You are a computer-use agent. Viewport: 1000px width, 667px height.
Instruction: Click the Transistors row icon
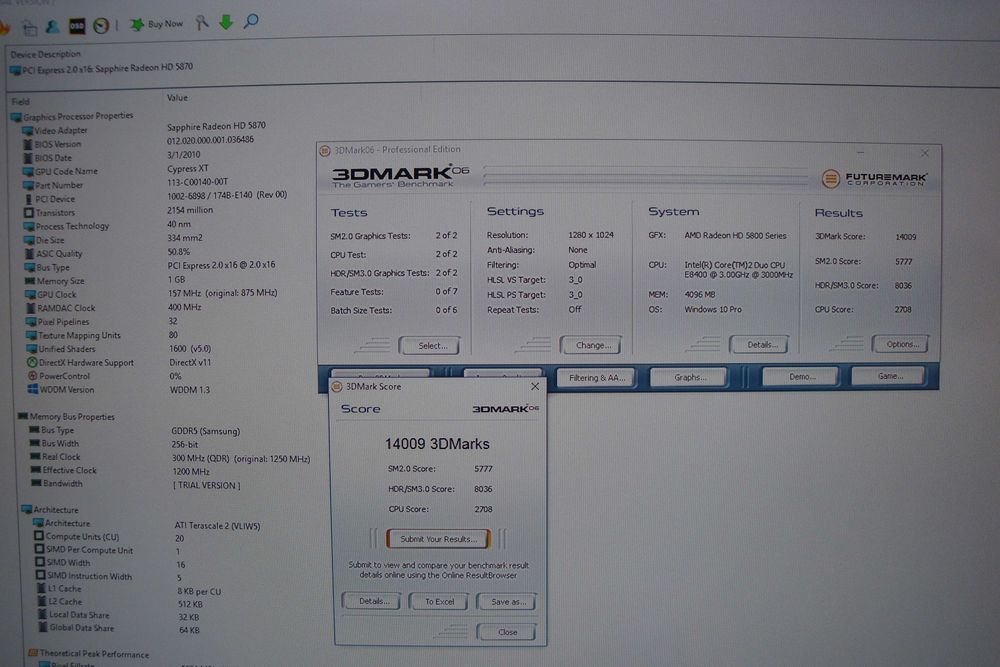(x=28, y=213)
